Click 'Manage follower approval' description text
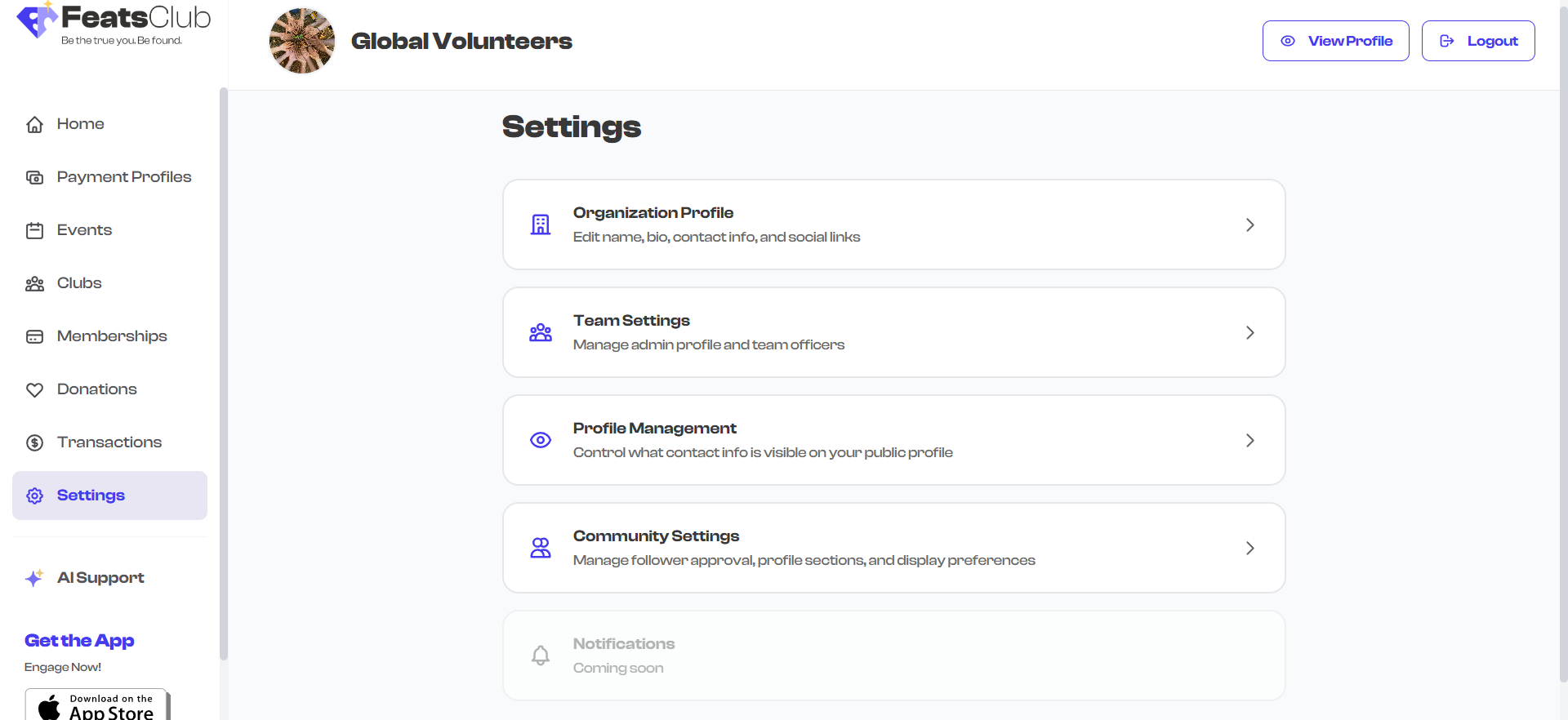1568x720 pixels. point(804,560)
